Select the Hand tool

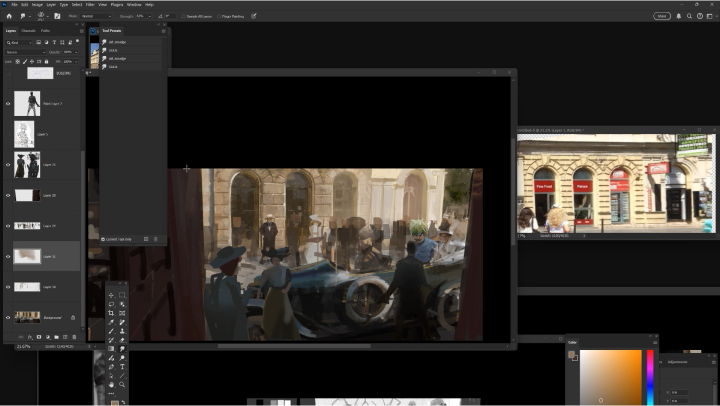pos(111,384)
